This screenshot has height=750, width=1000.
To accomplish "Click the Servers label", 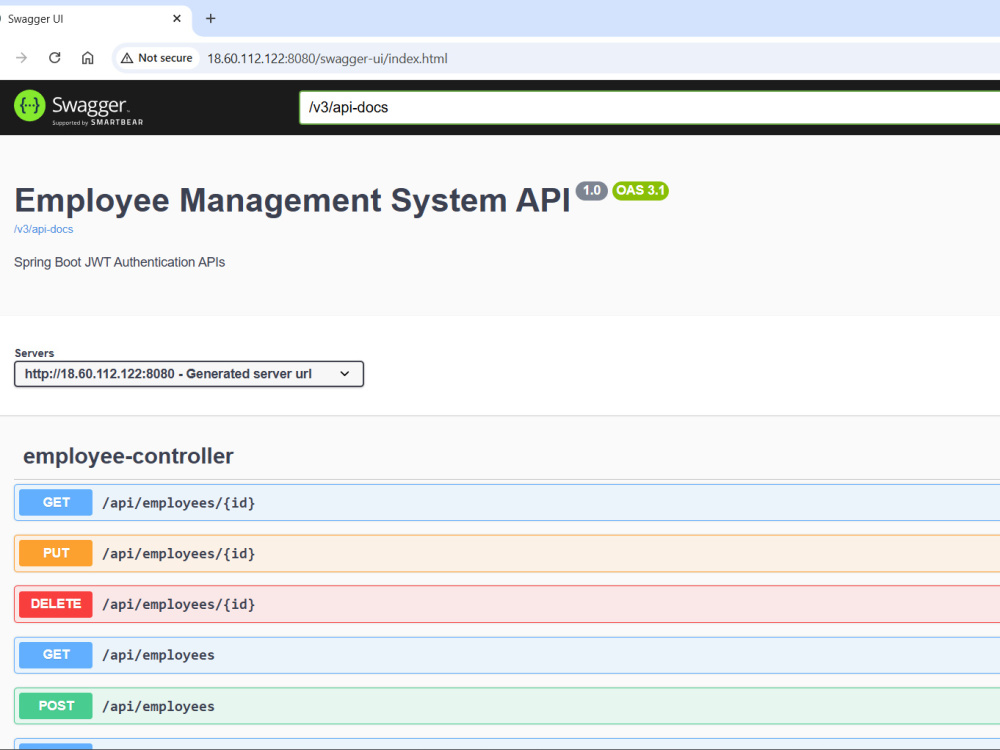I will tap(34, 353).
